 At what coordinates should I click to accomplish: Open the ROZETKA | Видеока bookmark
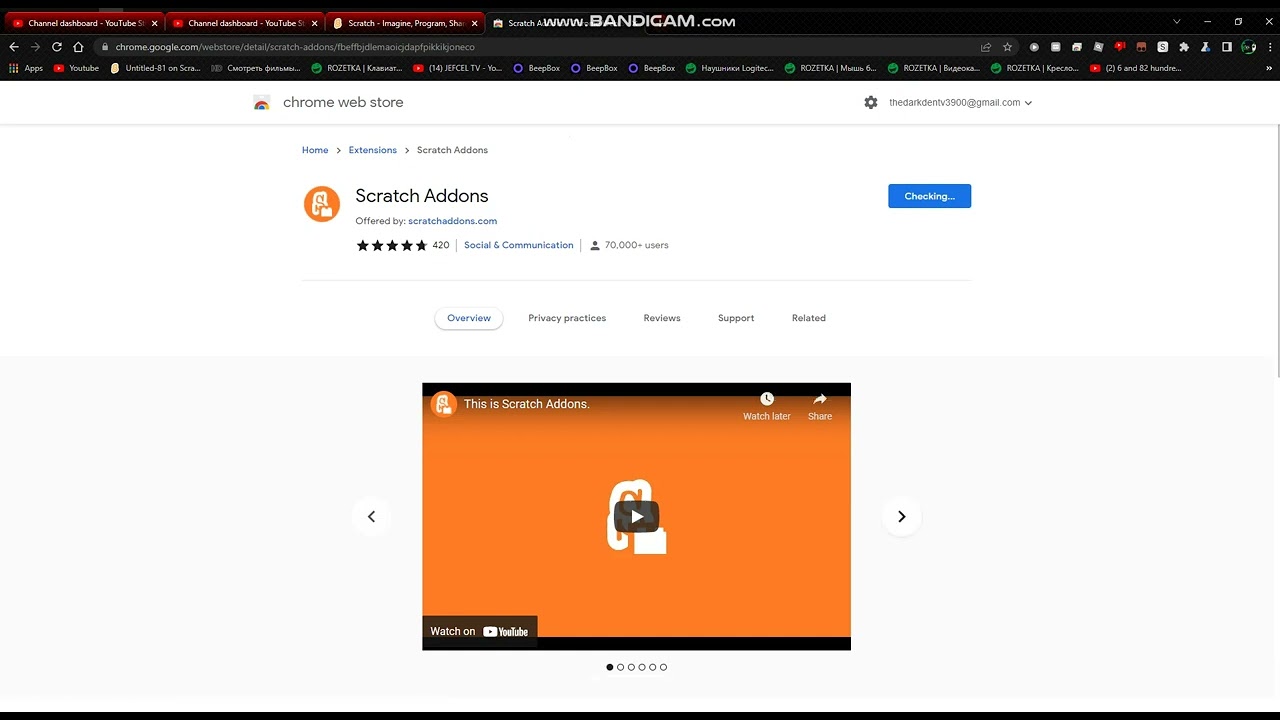(934, 68)
